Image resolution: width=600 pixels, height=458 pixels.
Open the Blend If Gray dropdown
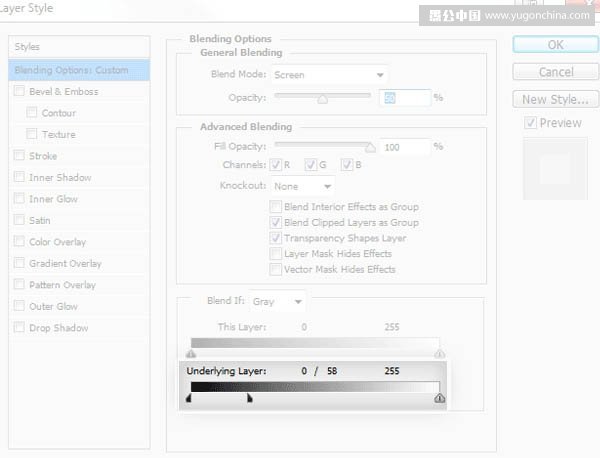[278, 302]
